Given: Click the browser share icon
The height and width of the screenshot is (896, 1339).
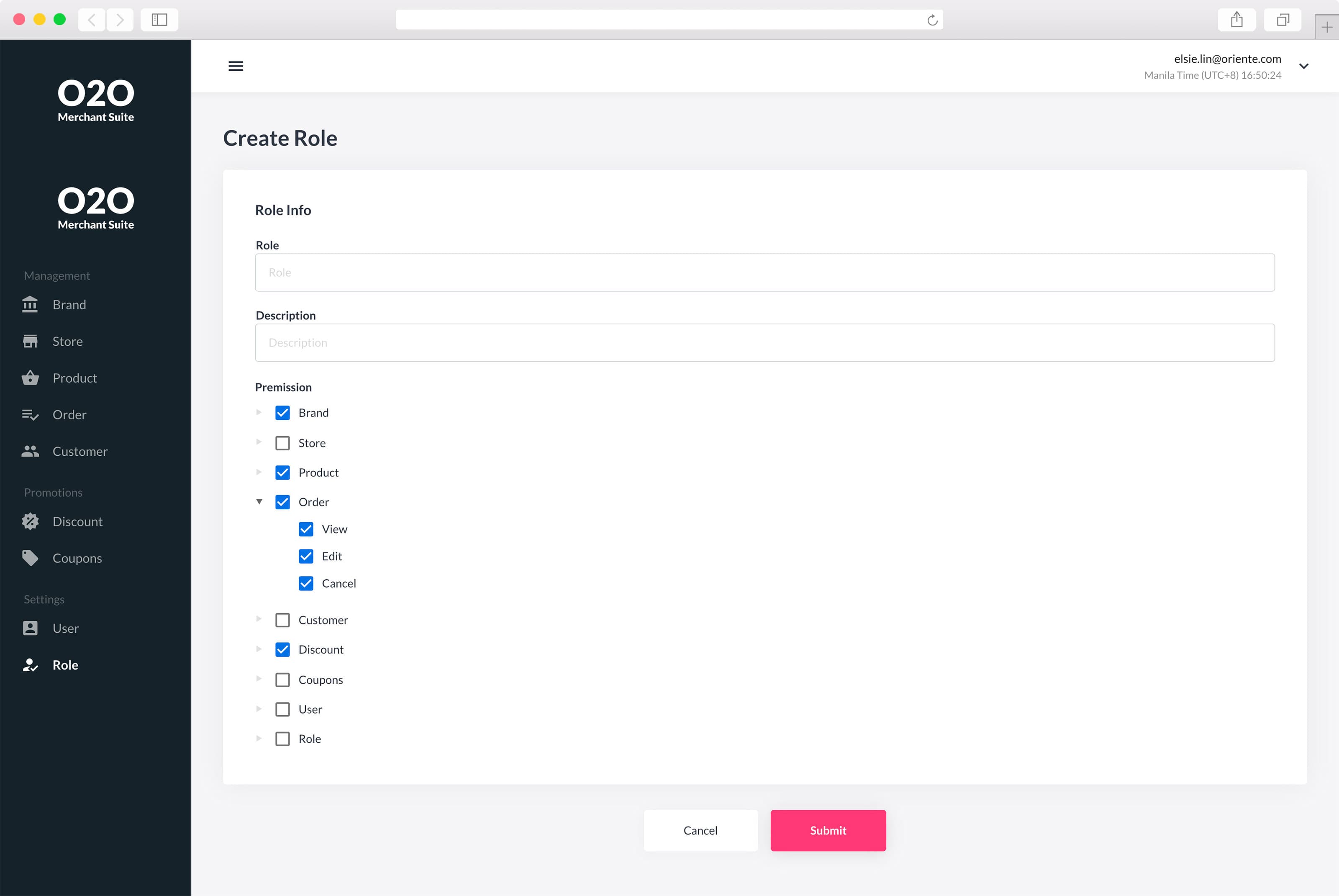Looking at the screenshot, I should 1236,20.
